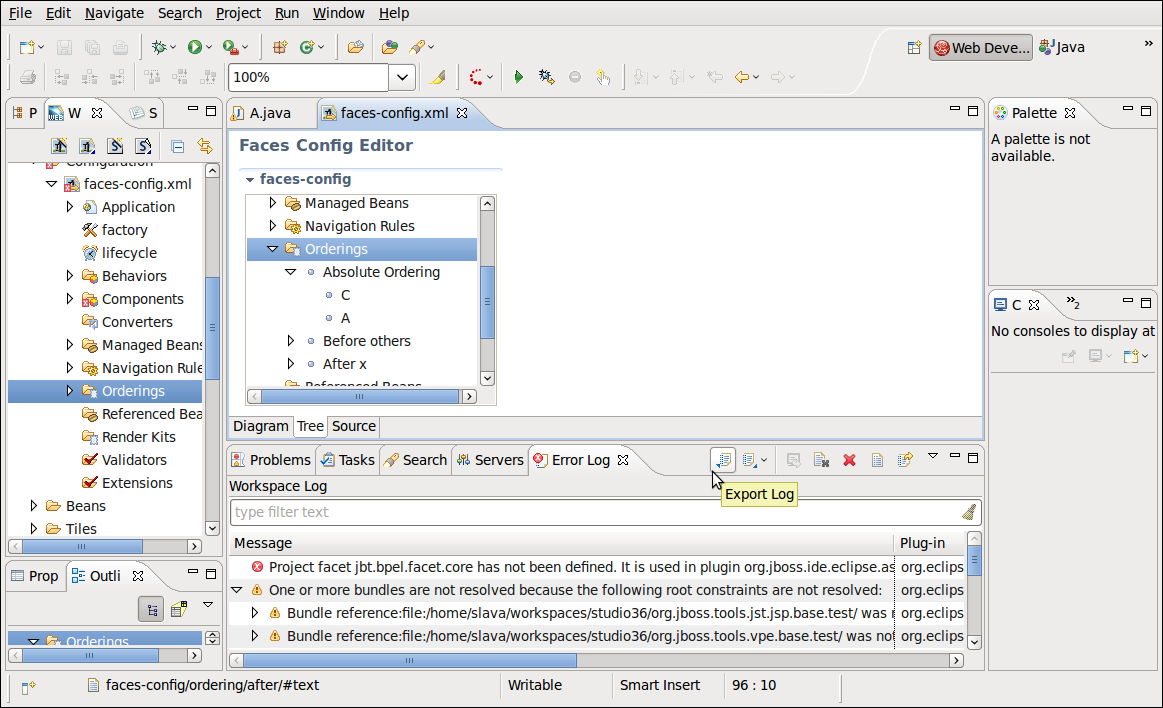Click the editor tree horizontal scrollbar

[360, 397]
